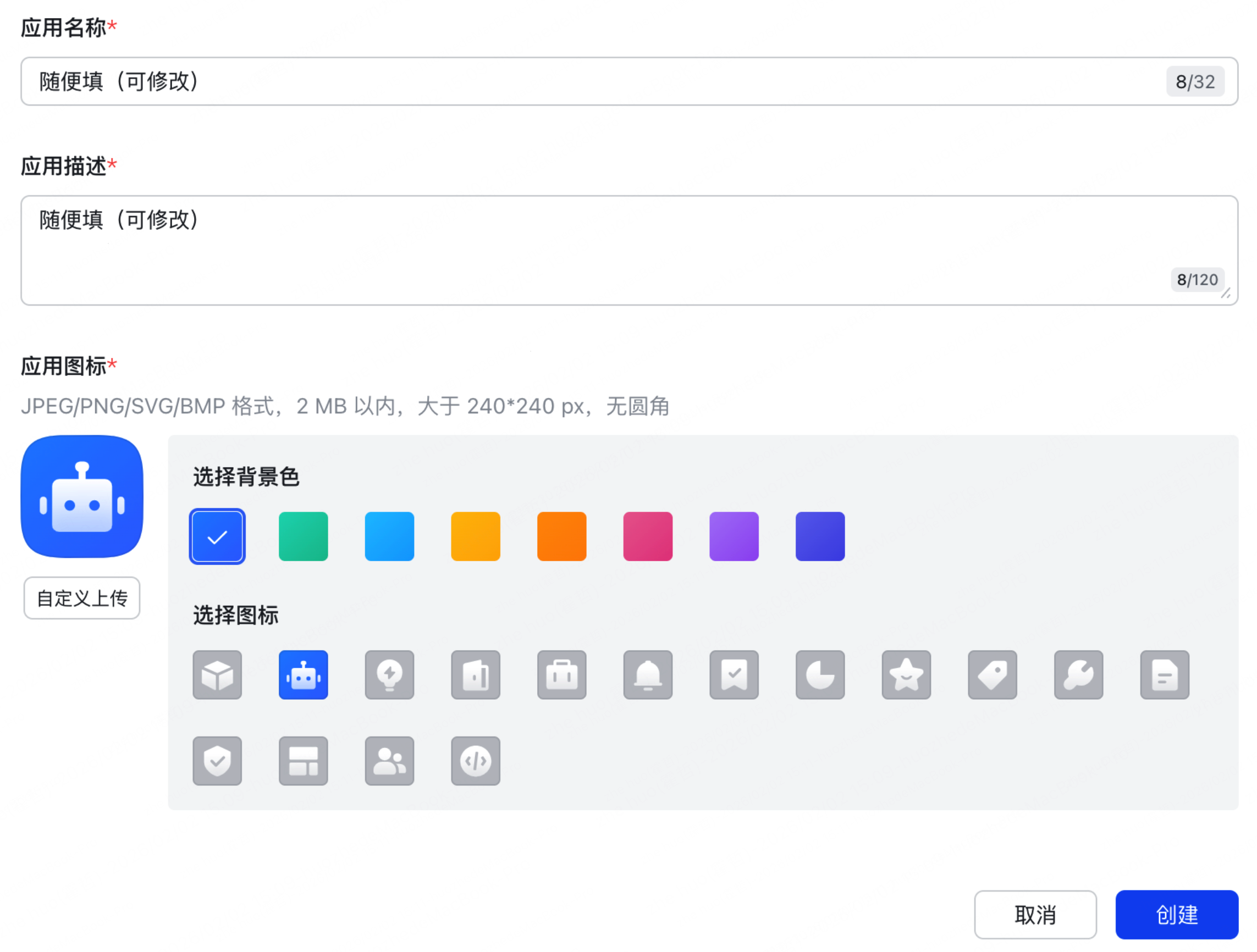Viewport: 1257px width, 952px height.
Task: Choose the orange background color
Action: coord(561,536)
